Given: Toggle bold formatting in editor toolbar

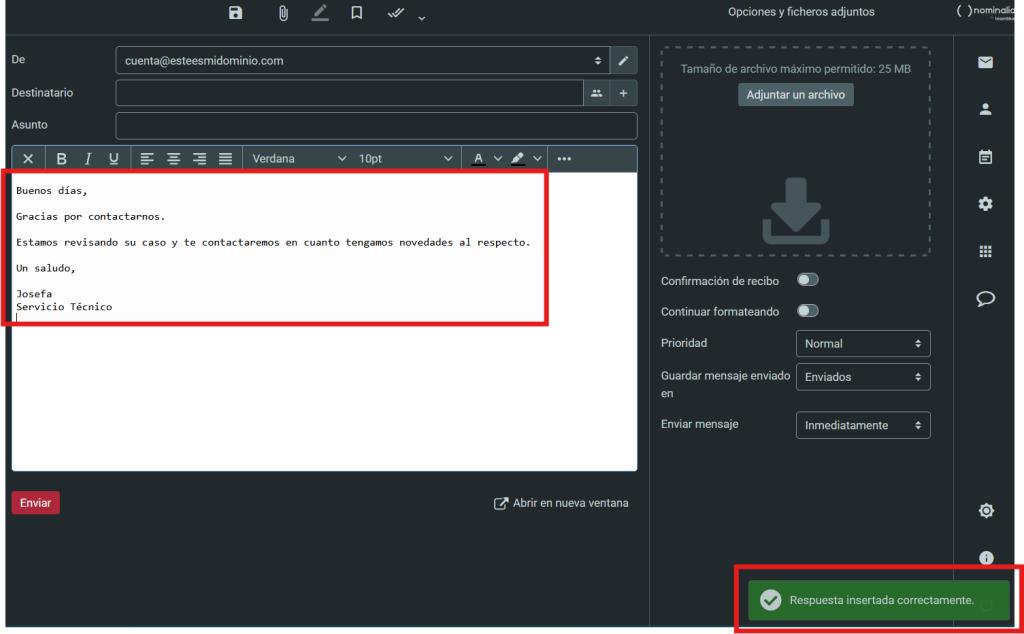Looking at the screenshot, I should tap(61, 159).
